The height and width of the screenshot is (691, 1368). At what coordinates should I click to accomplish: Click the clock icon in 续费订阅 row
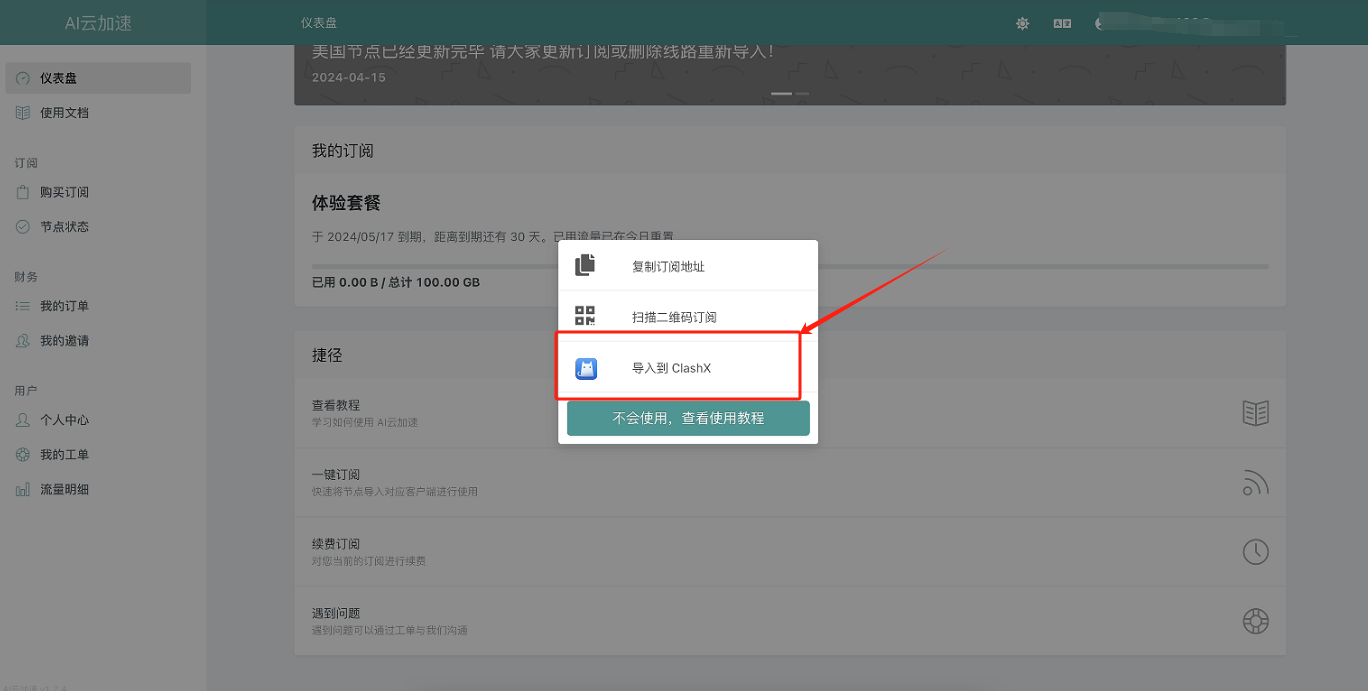1256,552
